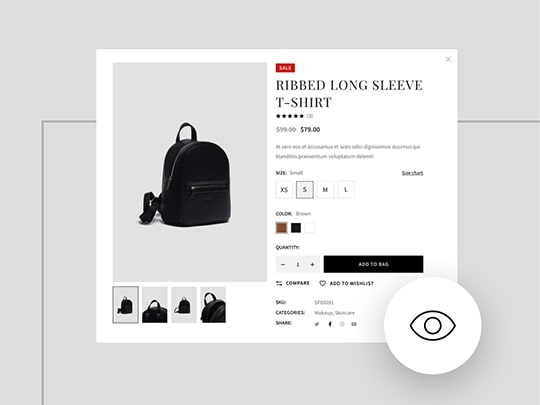The image size is (540, 405).
Task: Click the Add to Bag button
Action: (x=373, y=264)
